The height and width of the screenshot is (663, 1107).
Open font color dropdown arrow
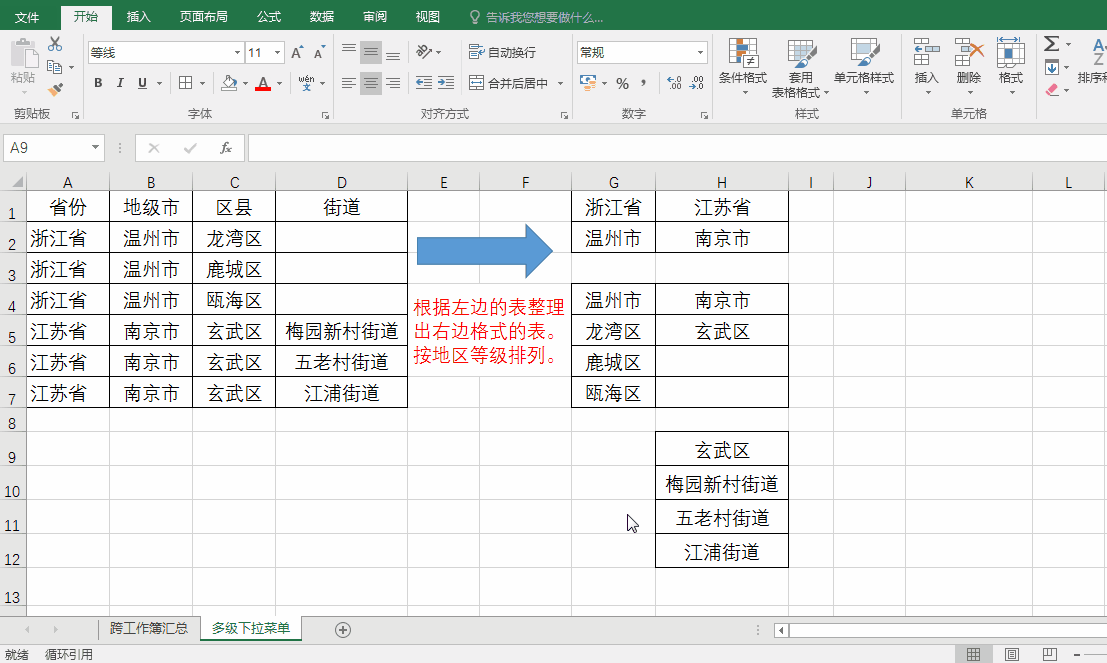280,83
